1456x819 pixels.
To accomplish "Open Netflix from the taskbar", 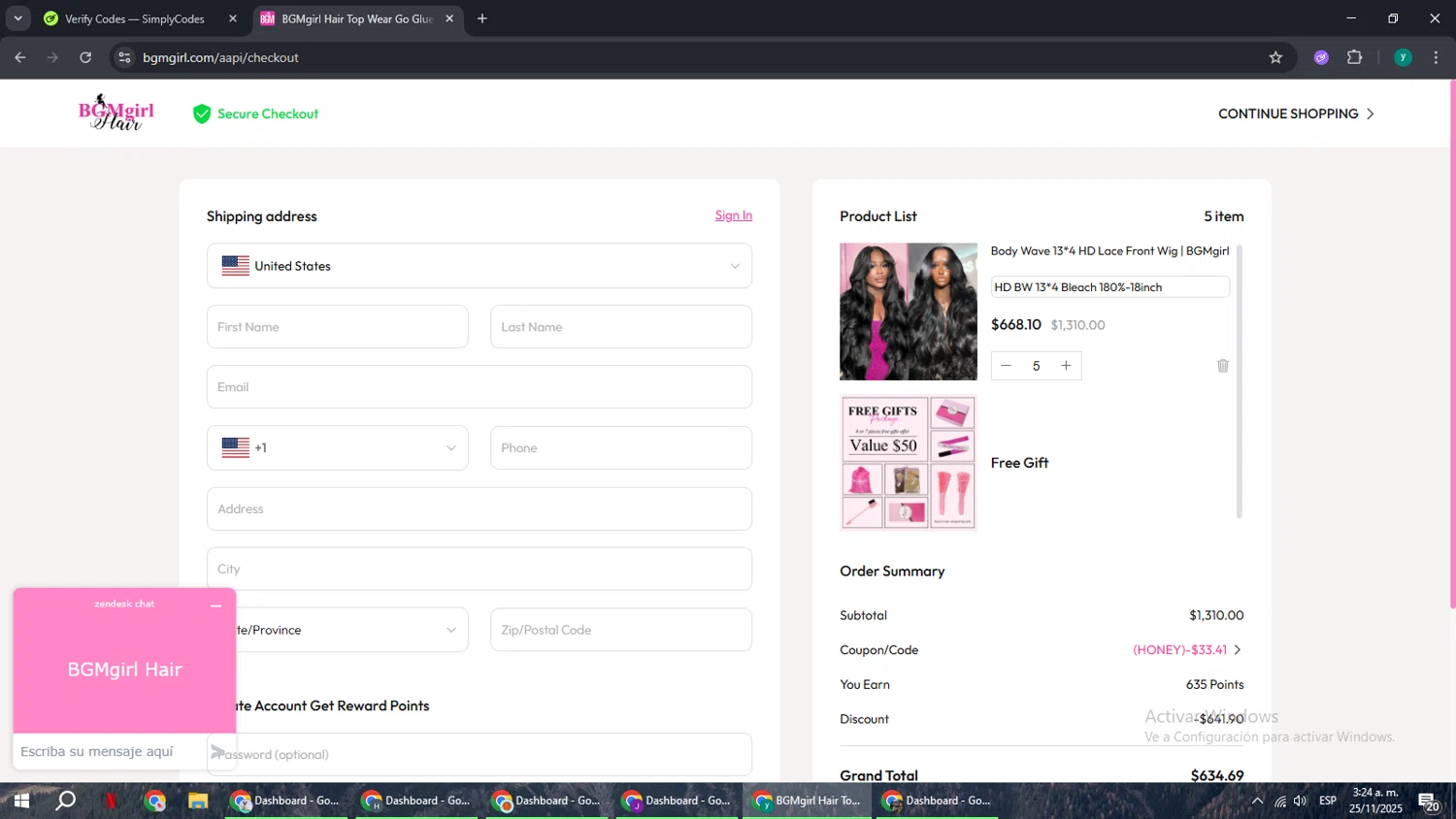I will tap(111, 801).
